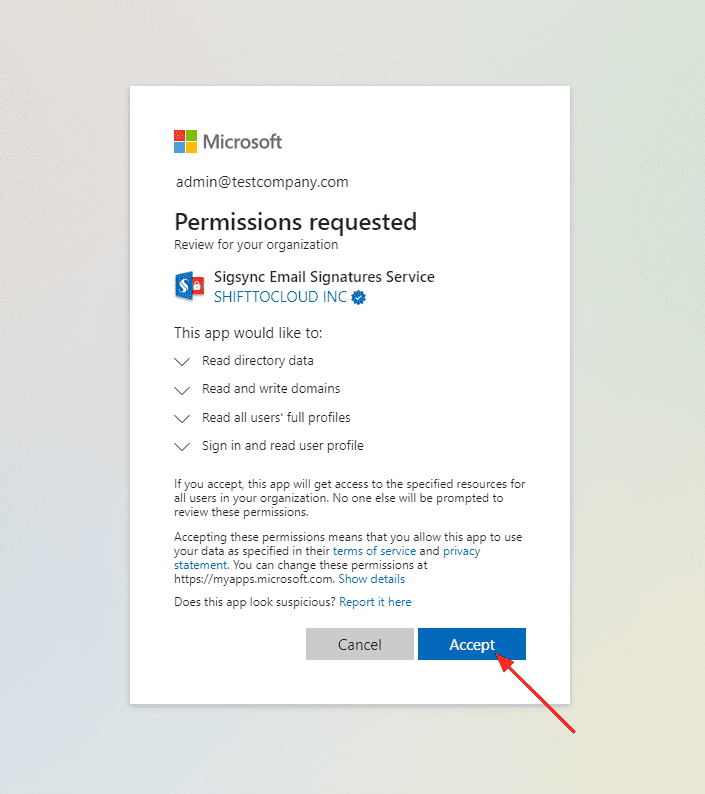This screenshot has height=794, width=705.
Task: Click the Report it here link
Action: pos(375,602)
